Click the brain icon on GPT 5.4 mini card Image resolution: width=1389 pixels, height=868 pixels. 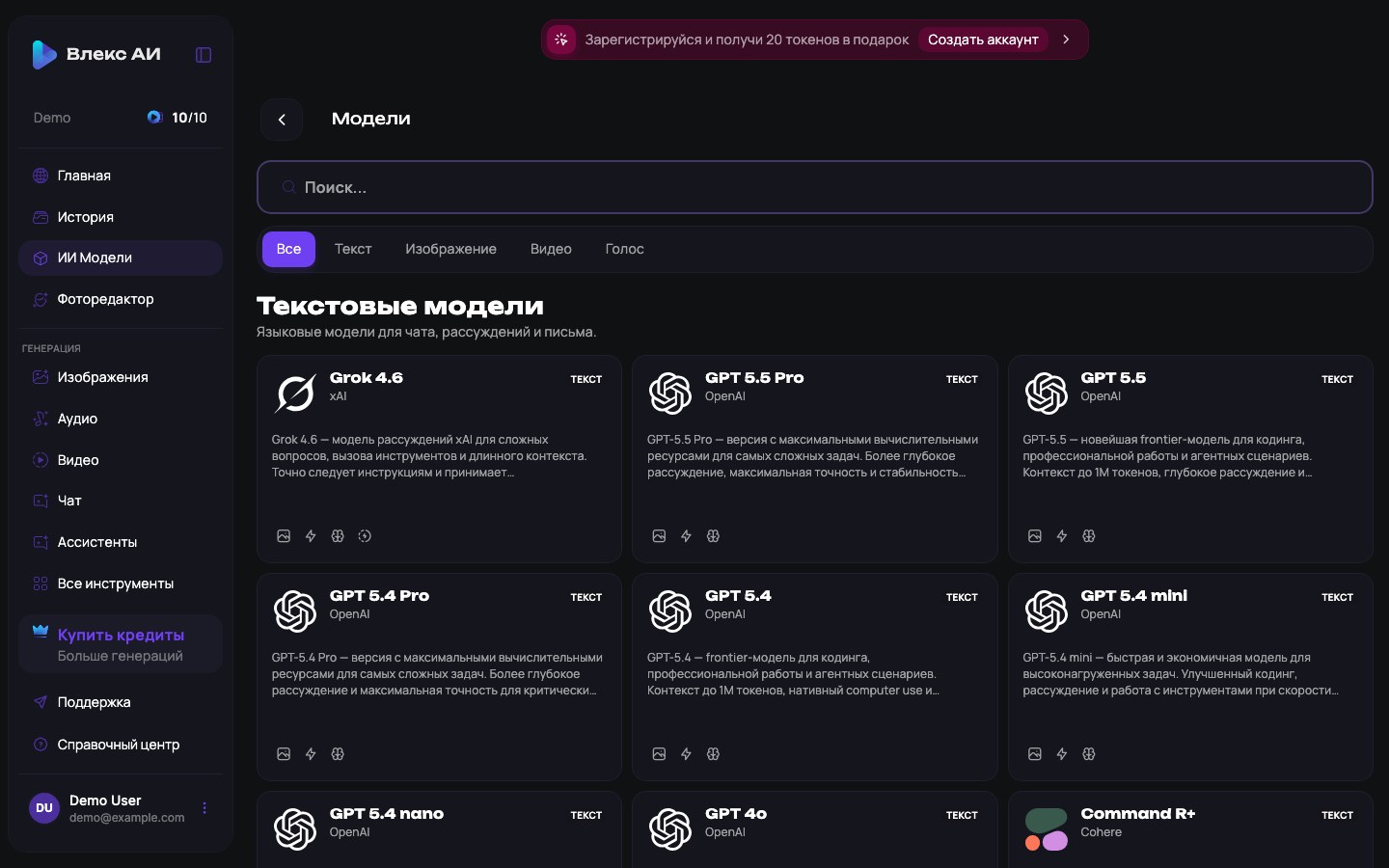click(1089, 754)
